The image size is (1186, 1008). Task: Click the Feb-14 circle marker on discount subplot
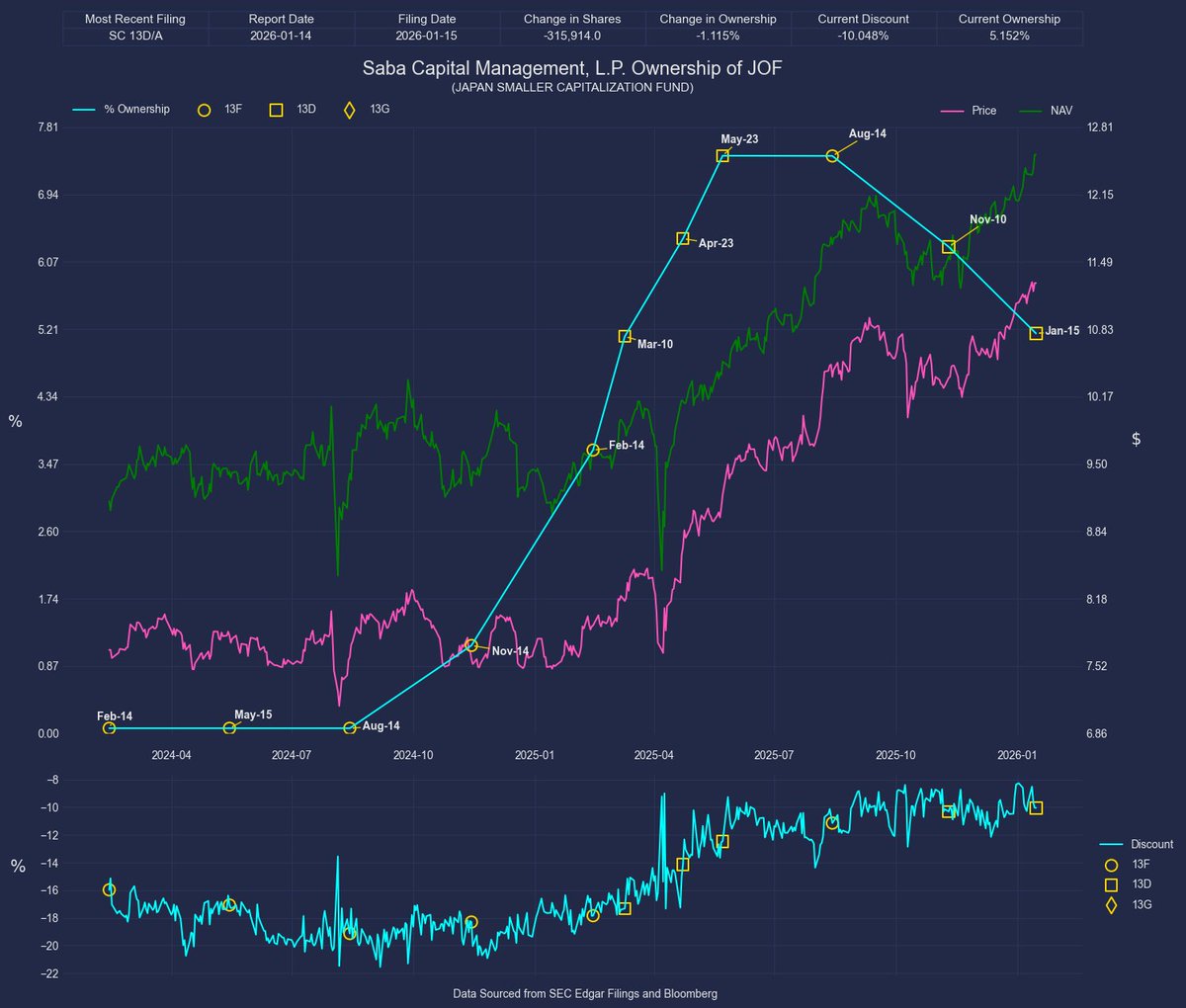110,888
